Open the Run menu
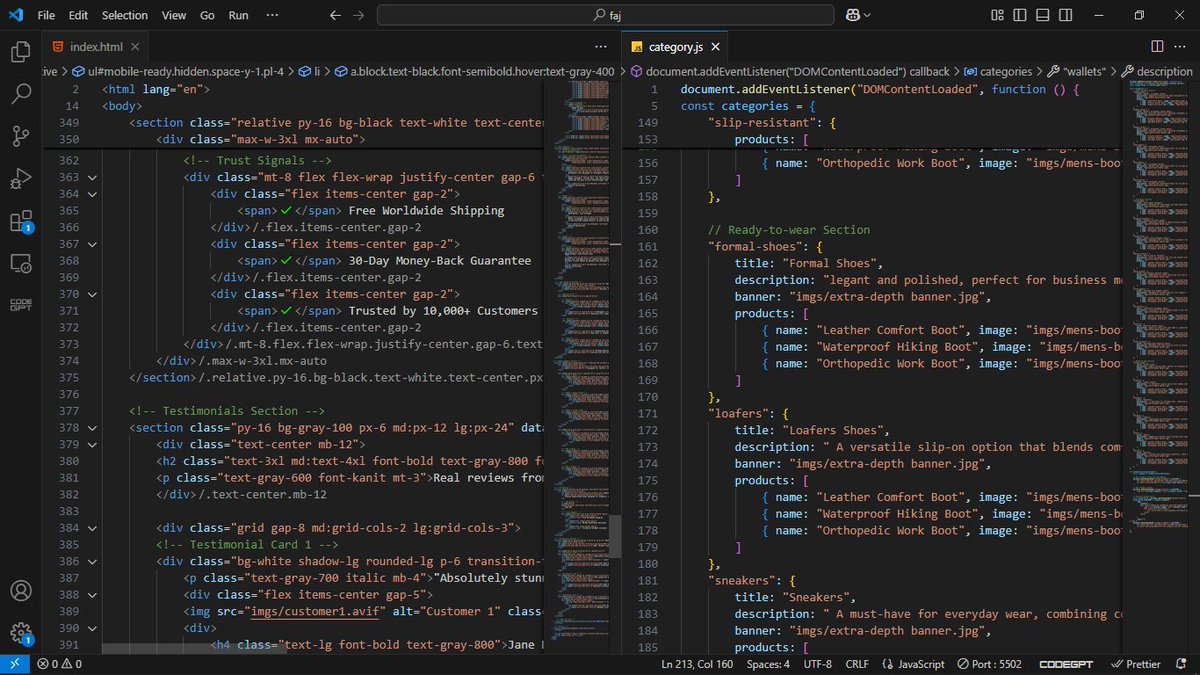This screenshot has height=675, width=1200. tap(238, 15)
